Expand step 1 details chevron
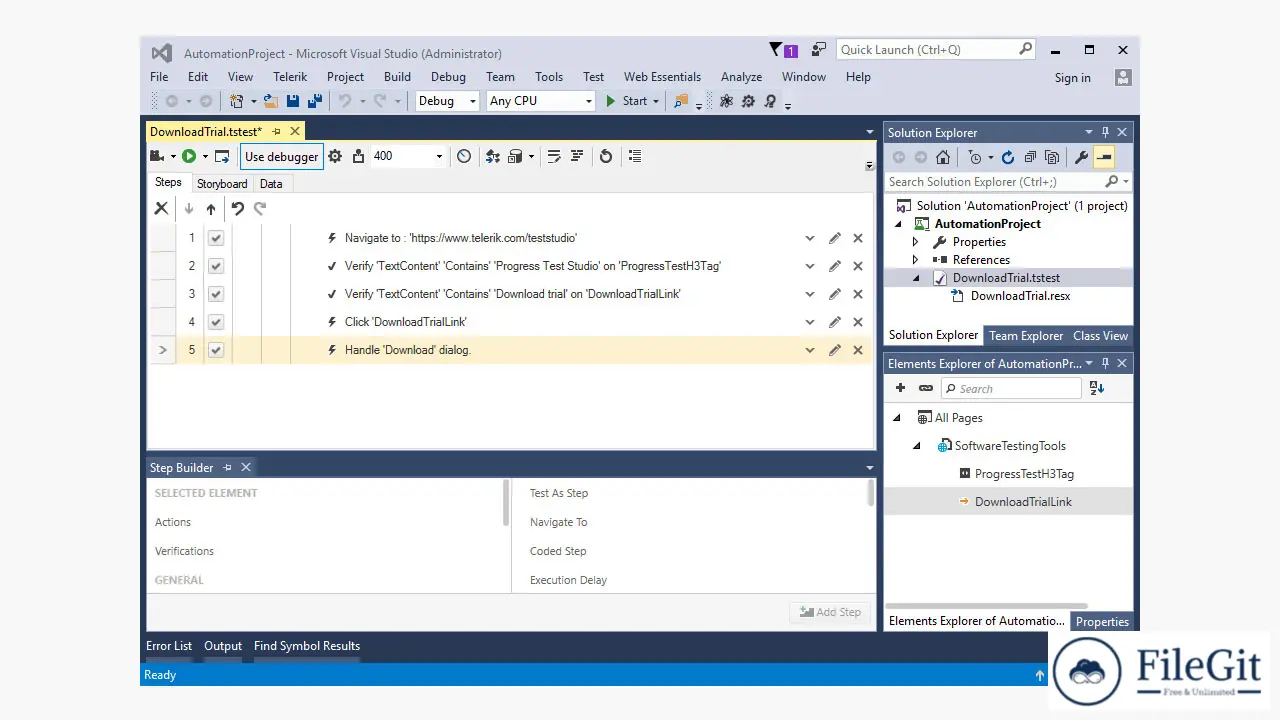Viewport: 1280px width, 720px height. [x=810, y=238]
